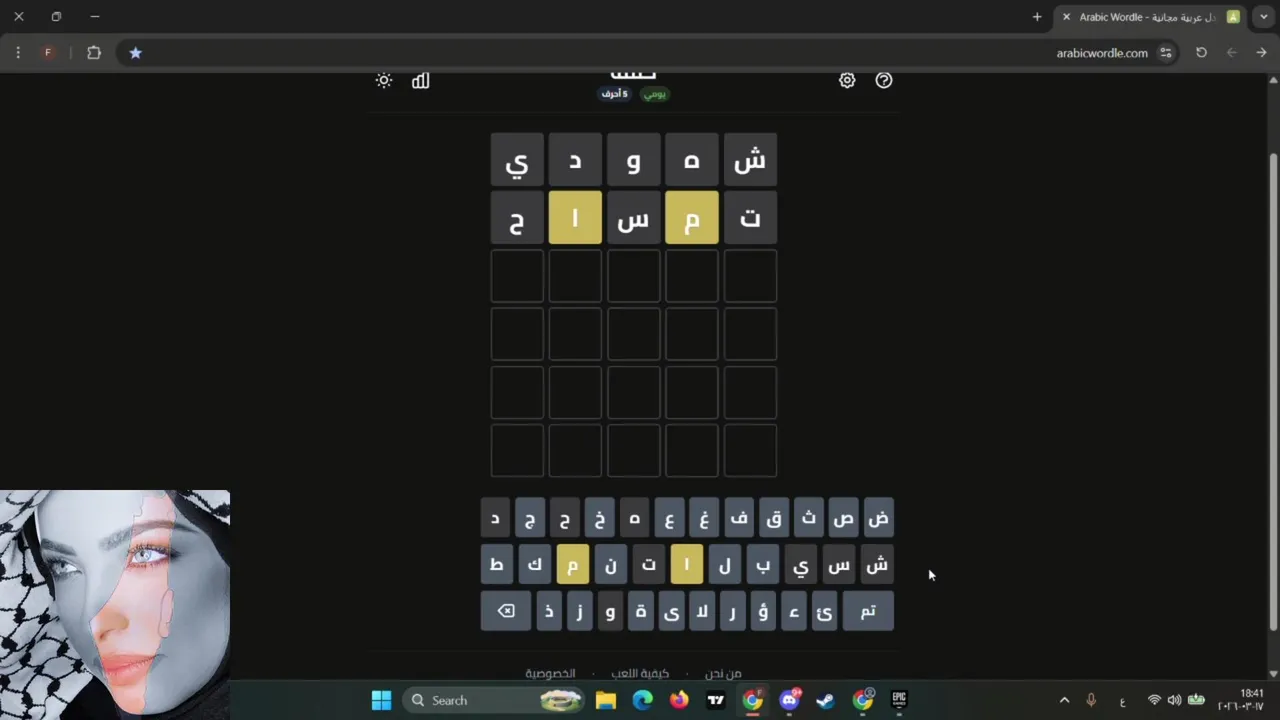Open the browser three-dot menu
The image size is (1280, 720).
(18, 53)
